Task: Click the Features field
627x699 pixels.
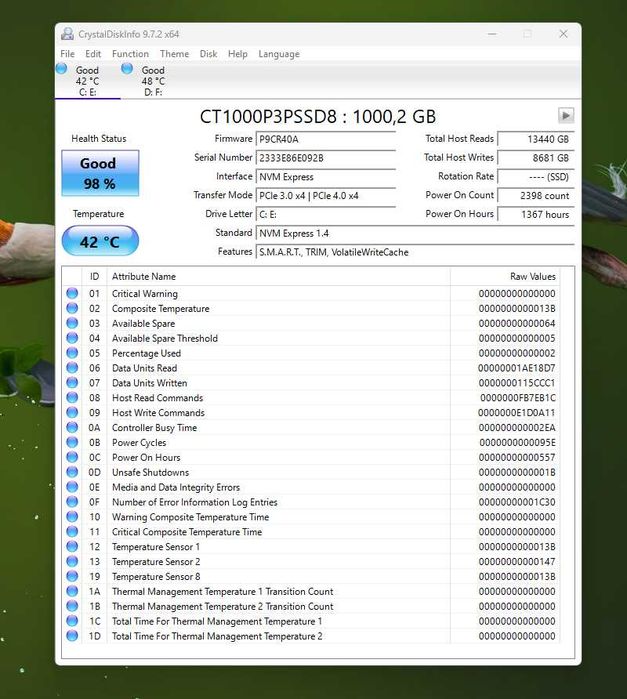Action: tap(415, 252)
